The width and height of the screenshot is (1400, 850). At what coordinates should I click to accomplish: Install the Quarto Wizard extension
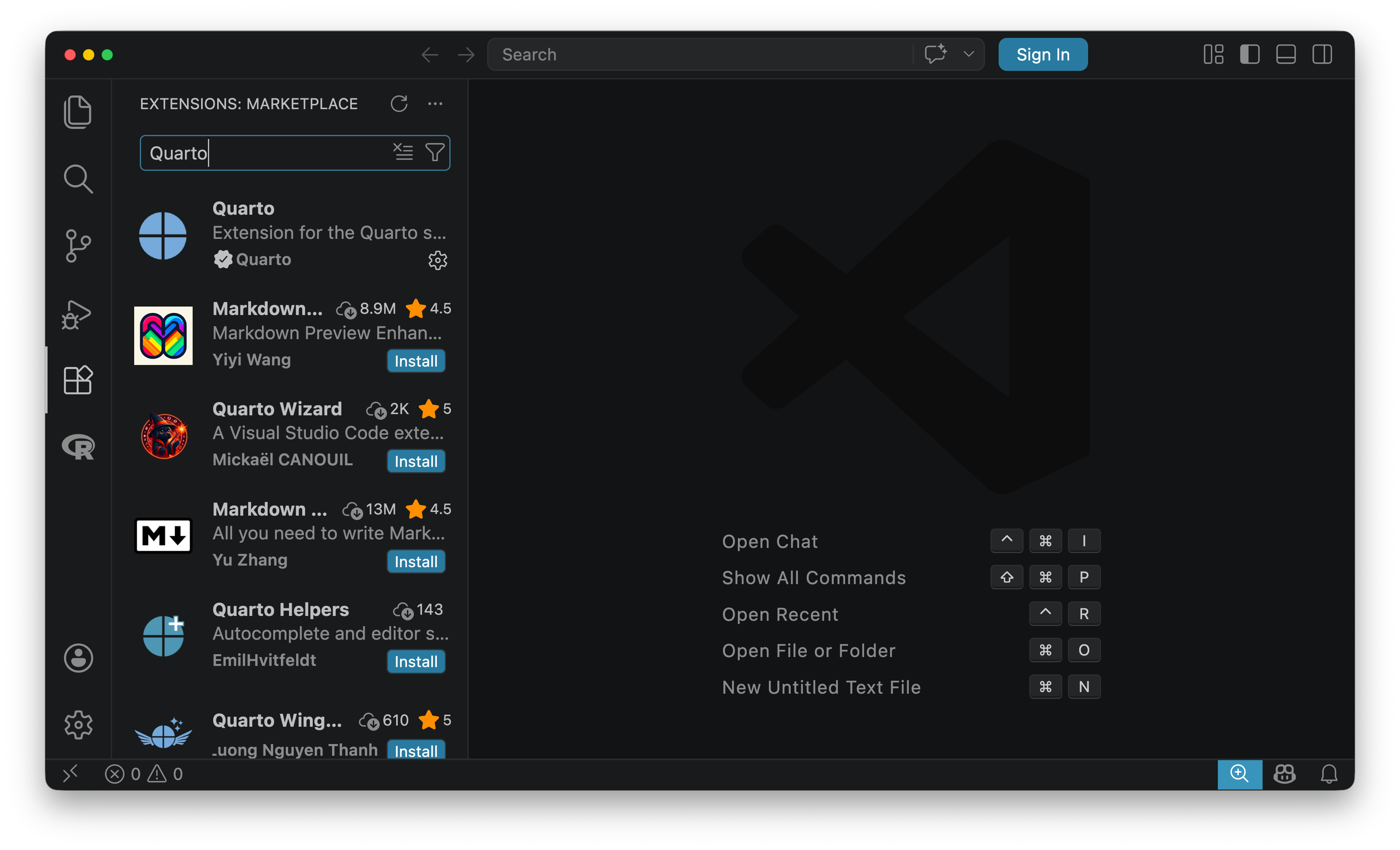pyautogui.click(x=416, y=461)
